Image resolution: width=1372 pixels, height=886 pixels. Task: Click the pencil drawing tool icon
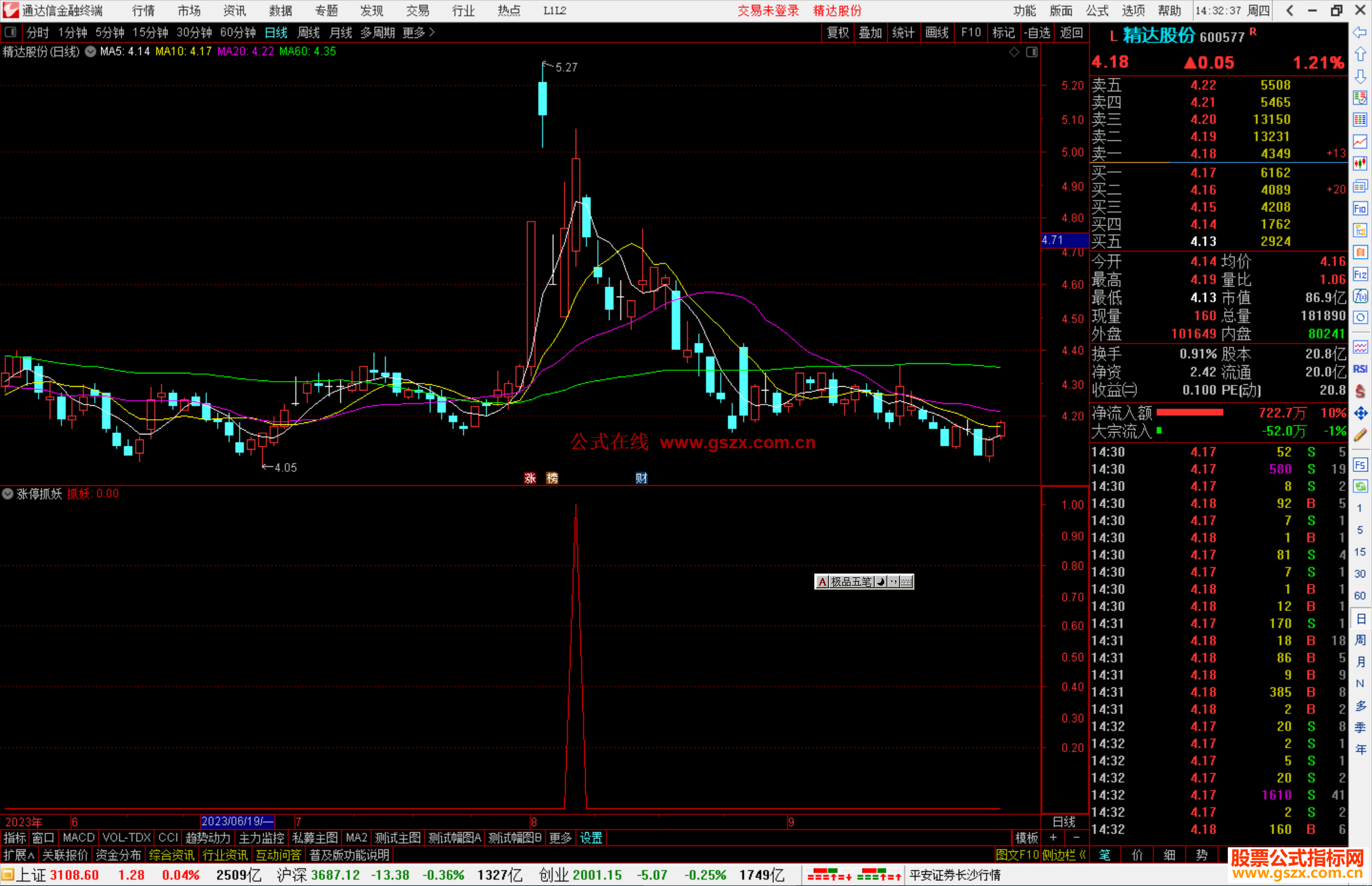1359,435
